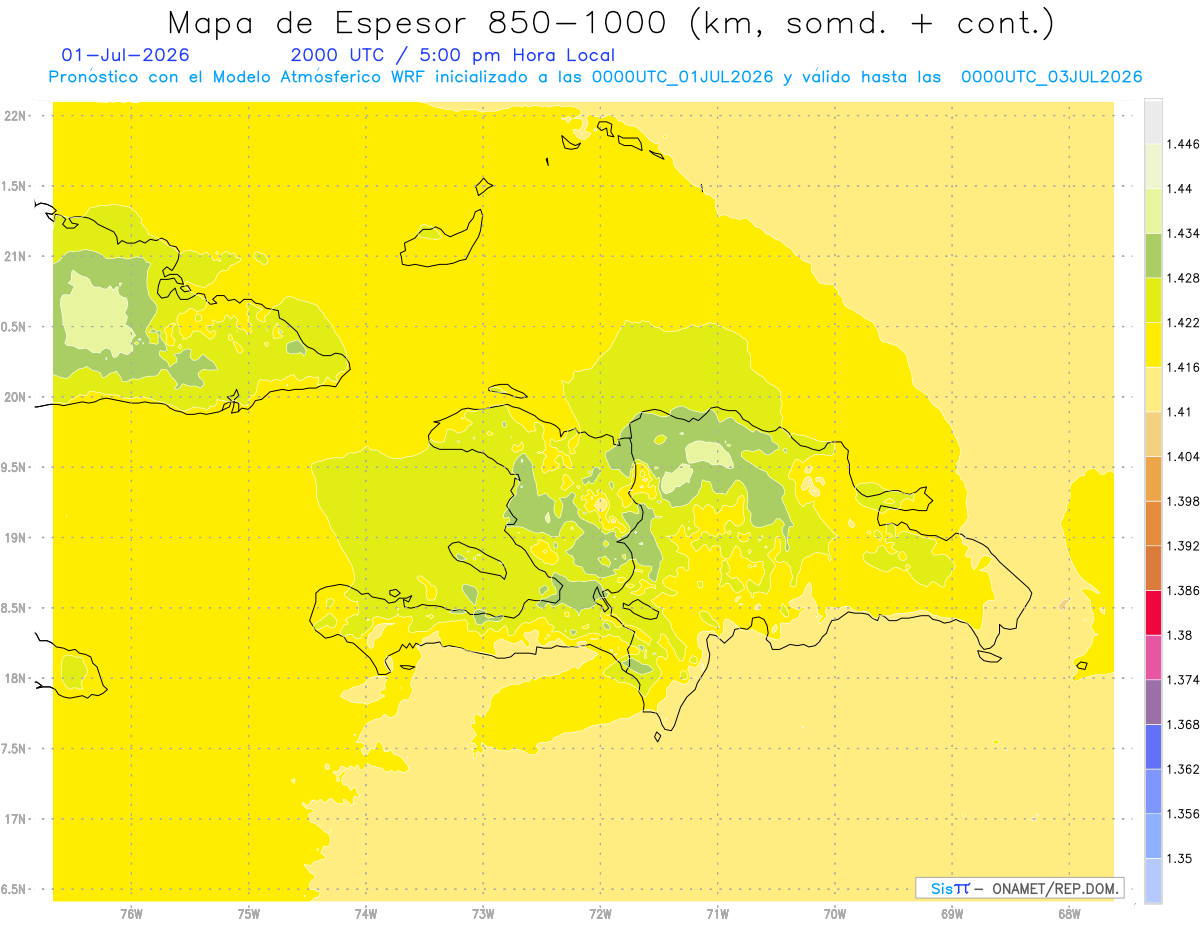This screenshot has height=927, width=1200.
Task: Click the 73W longitude label
Action: coord(483,913)
